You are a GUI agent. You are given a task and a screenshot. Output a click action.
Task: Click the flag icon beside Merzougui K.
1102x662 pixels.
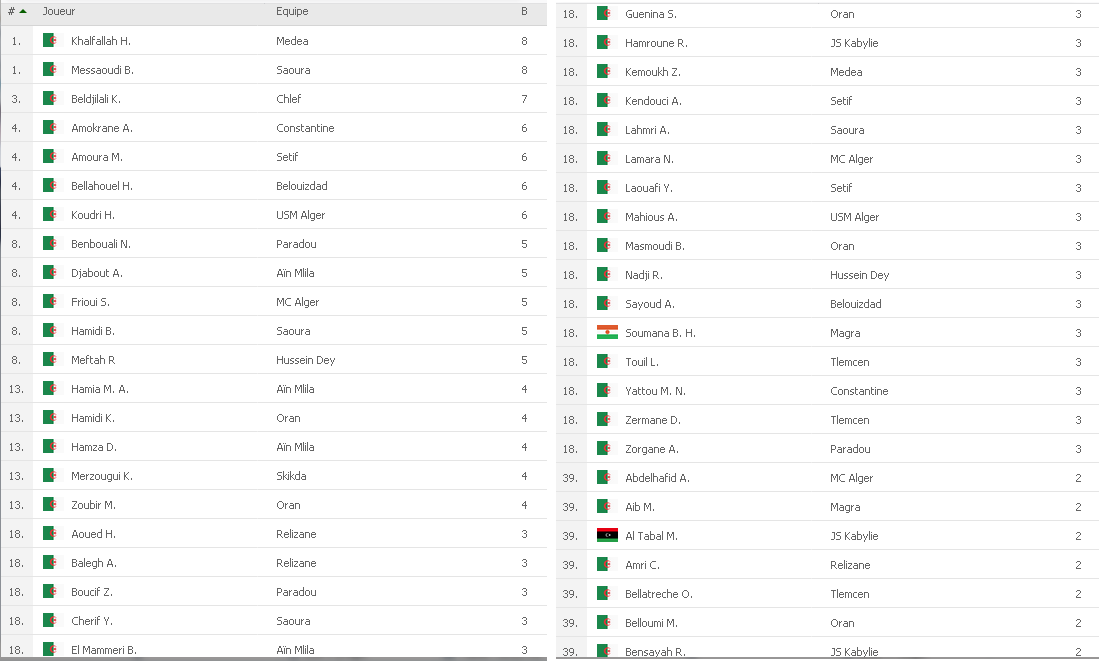click(50, 476)
